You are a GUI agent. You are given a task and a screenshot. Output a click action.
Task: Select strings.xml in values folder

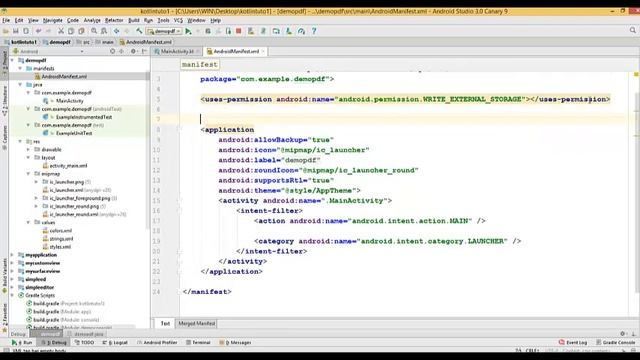tap(61, 238)
